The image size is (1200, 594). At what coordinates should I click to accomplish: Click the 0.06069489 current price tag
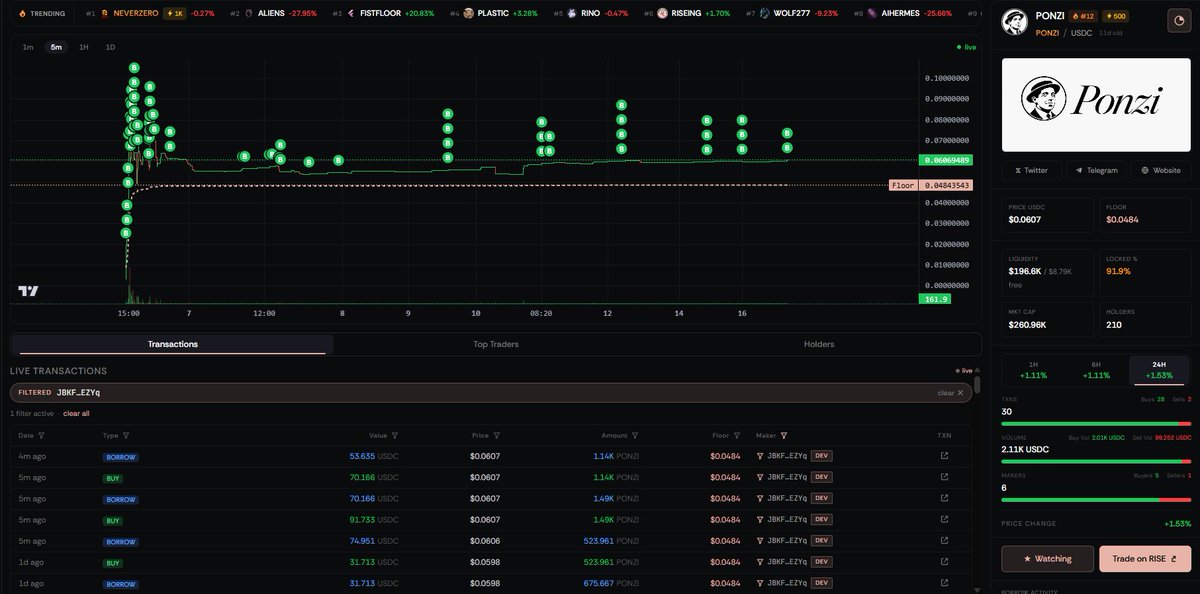pyautogui.click(x=948, y=160)
